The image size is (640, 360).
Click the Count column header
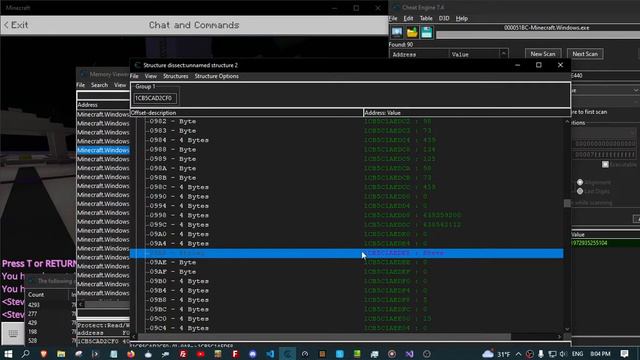point(36,295)
